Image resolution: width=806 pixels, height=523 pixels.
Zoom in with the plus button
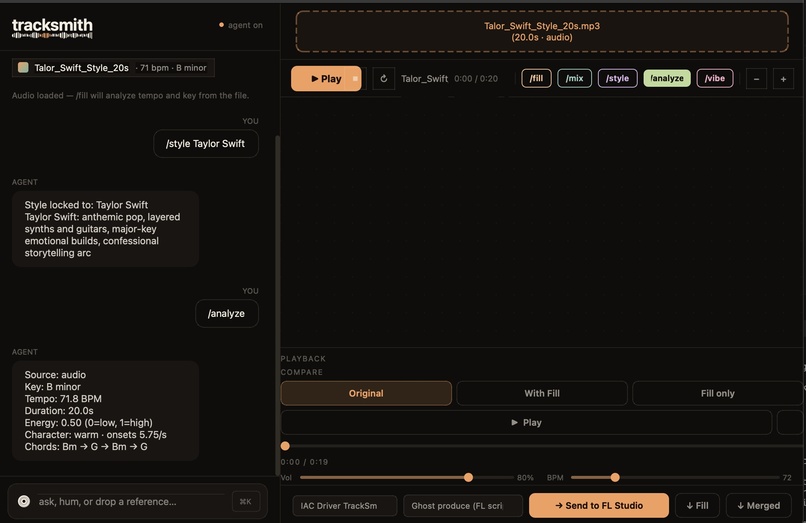[783, 79]
